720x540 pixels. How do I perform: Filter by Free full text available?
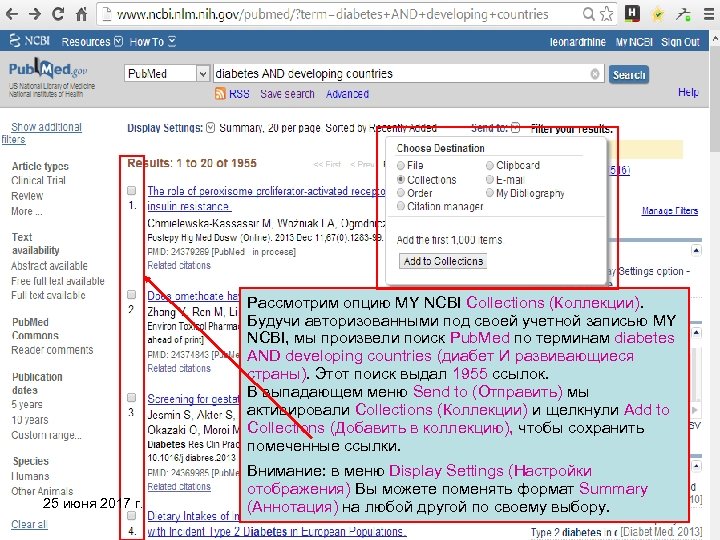(x=57, y=281)
